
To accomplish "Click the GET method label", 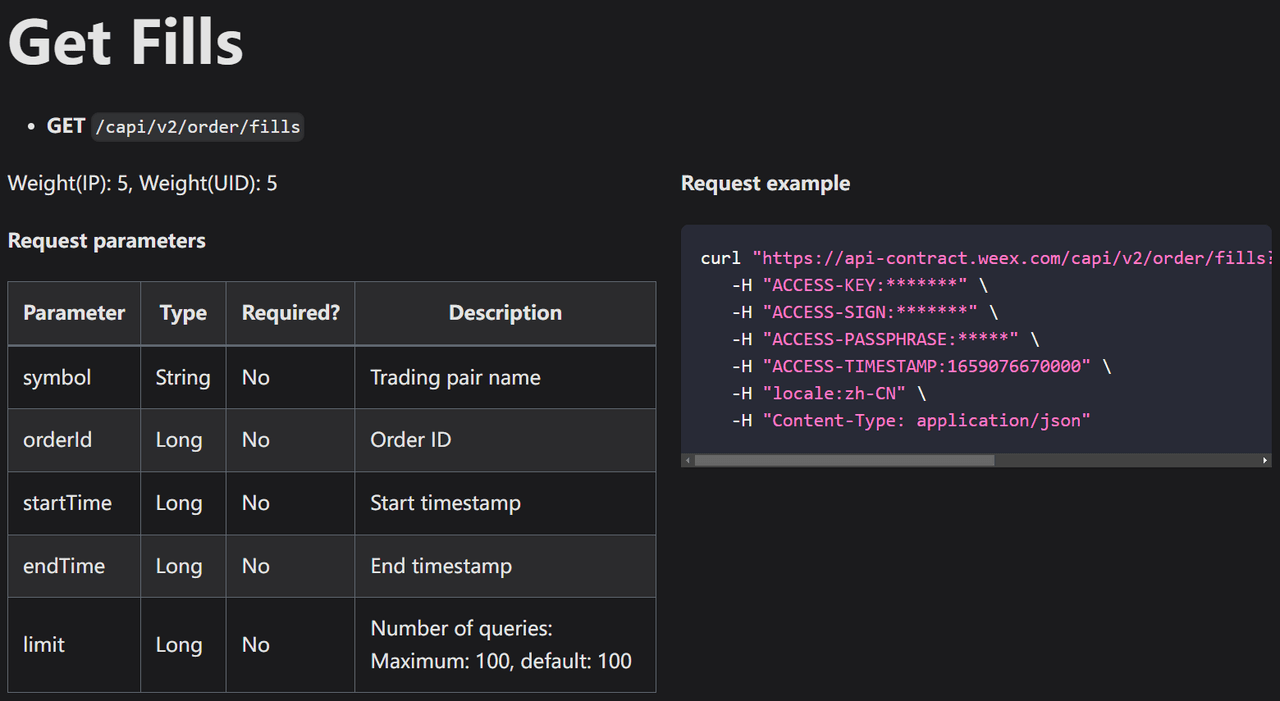I will coord(65,125).
